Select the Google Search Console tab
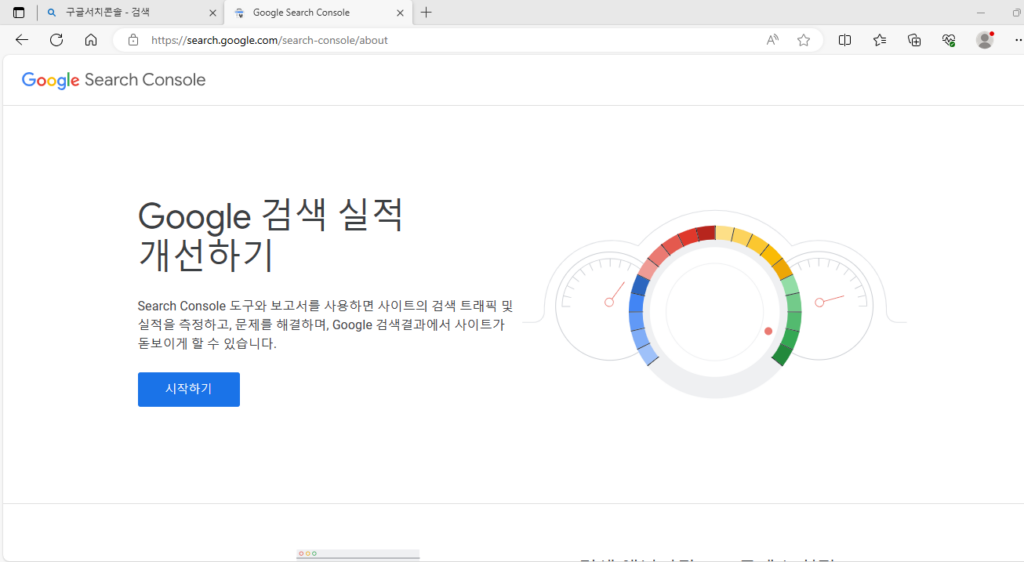The image size is (1024, 562). [x=318, y=12]
